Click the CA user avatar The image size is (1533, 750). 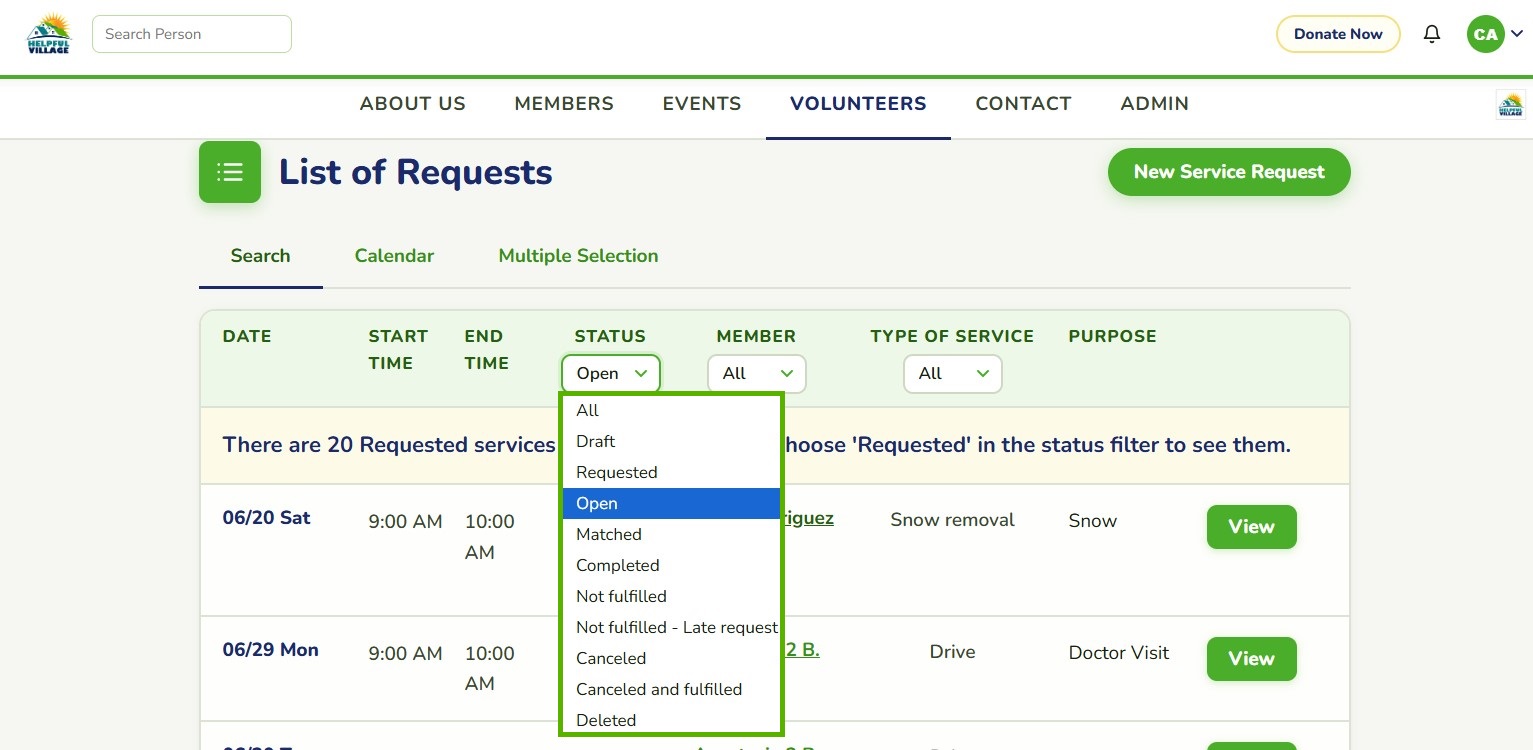[x=1485, y=34]
